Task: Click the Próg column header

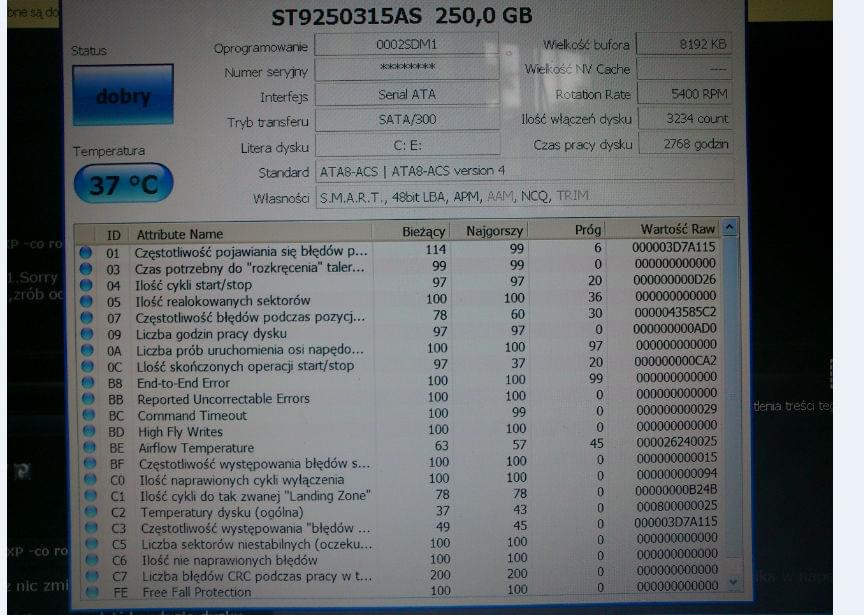Action: click(566, 229)
